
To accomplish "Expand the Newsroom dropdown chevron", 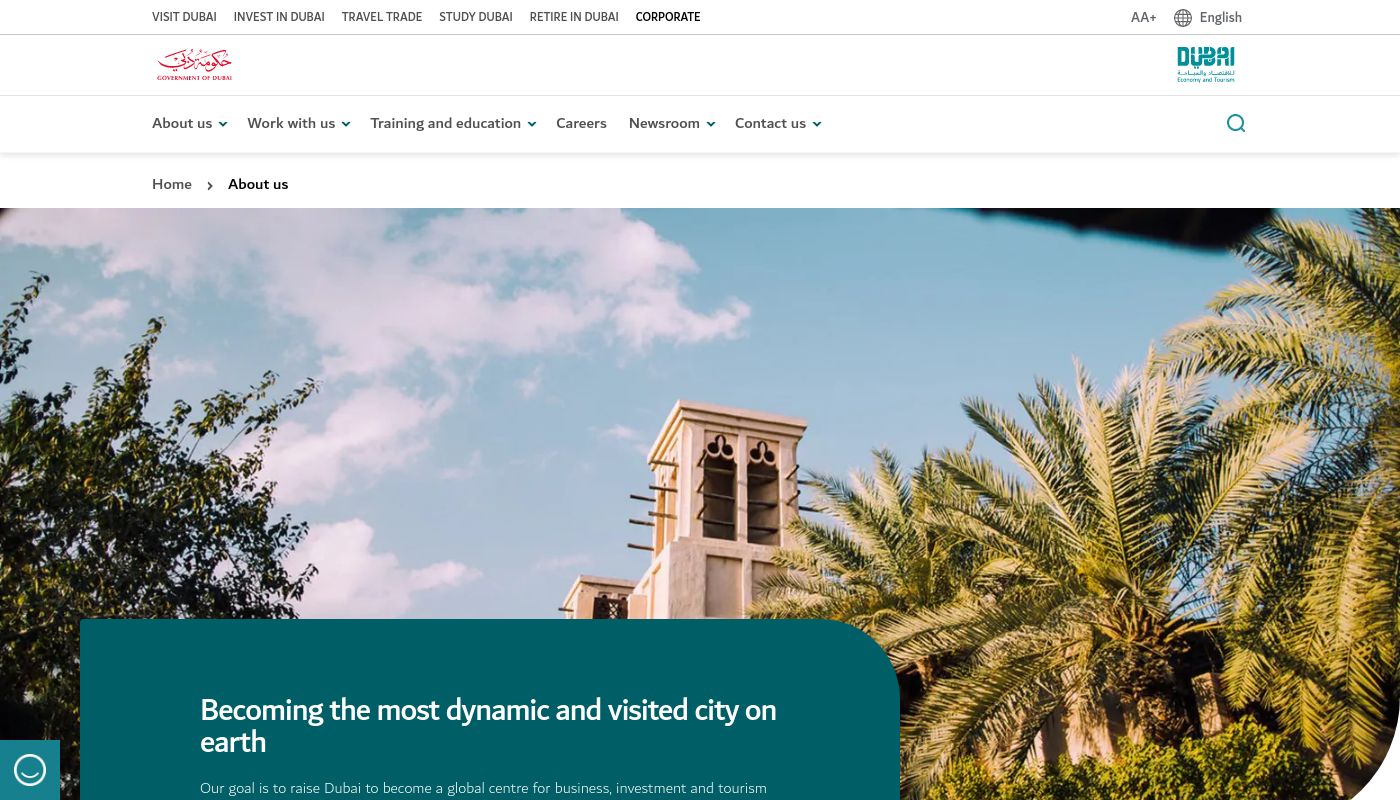I will (x=711, y=124).
